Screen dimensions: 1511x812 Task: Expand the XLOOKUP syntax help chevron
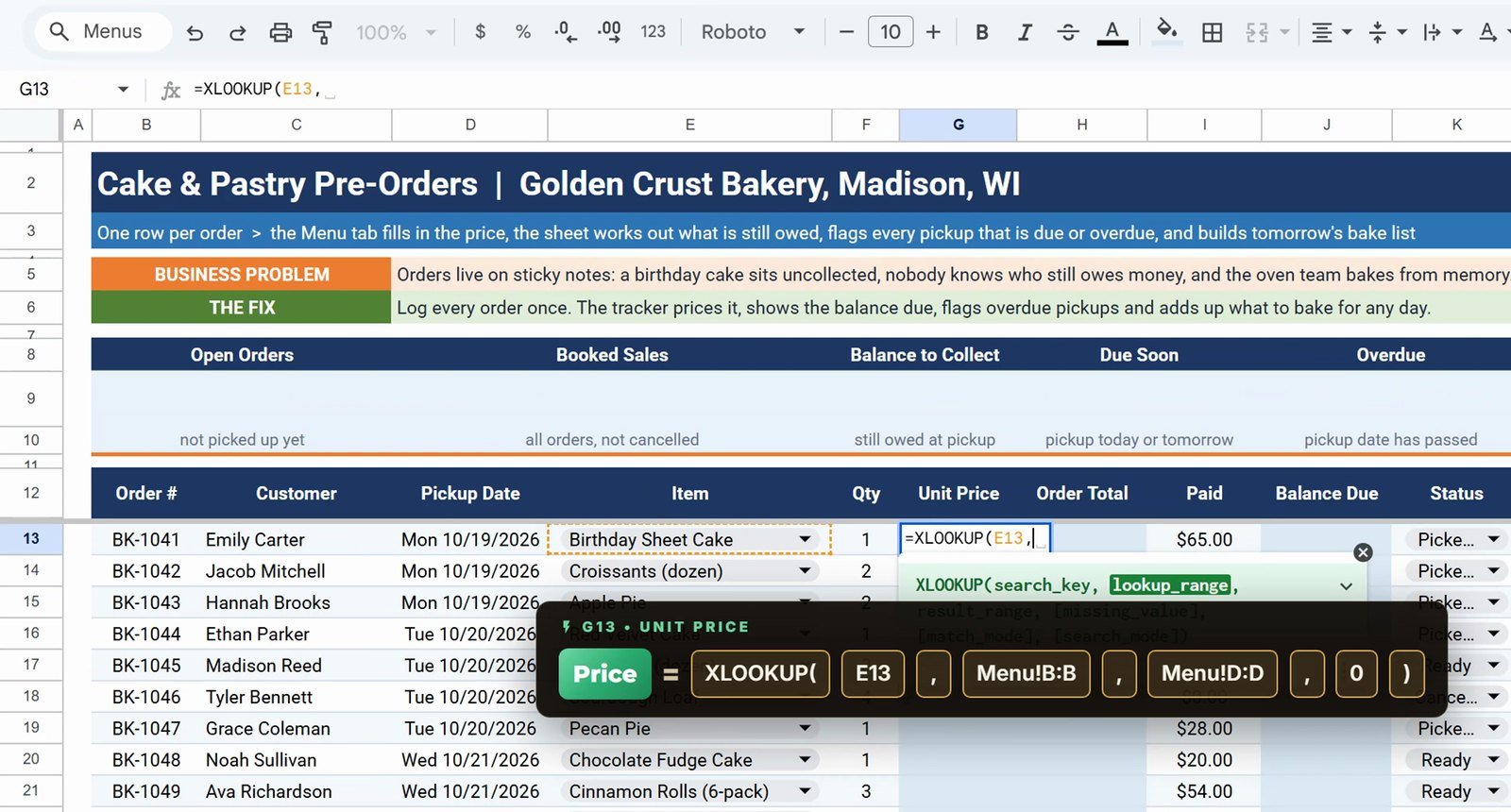coord(1346,586)
